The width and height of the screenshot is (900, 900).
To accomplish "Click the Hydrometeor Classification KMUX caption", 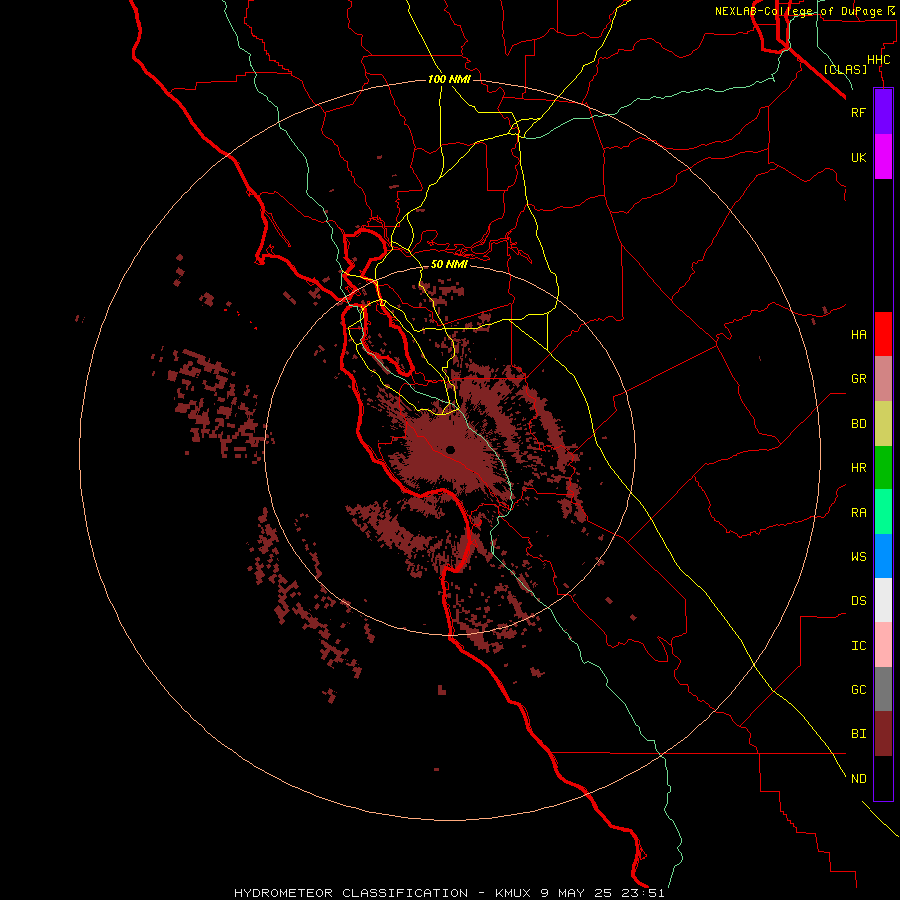I will 449,893.
